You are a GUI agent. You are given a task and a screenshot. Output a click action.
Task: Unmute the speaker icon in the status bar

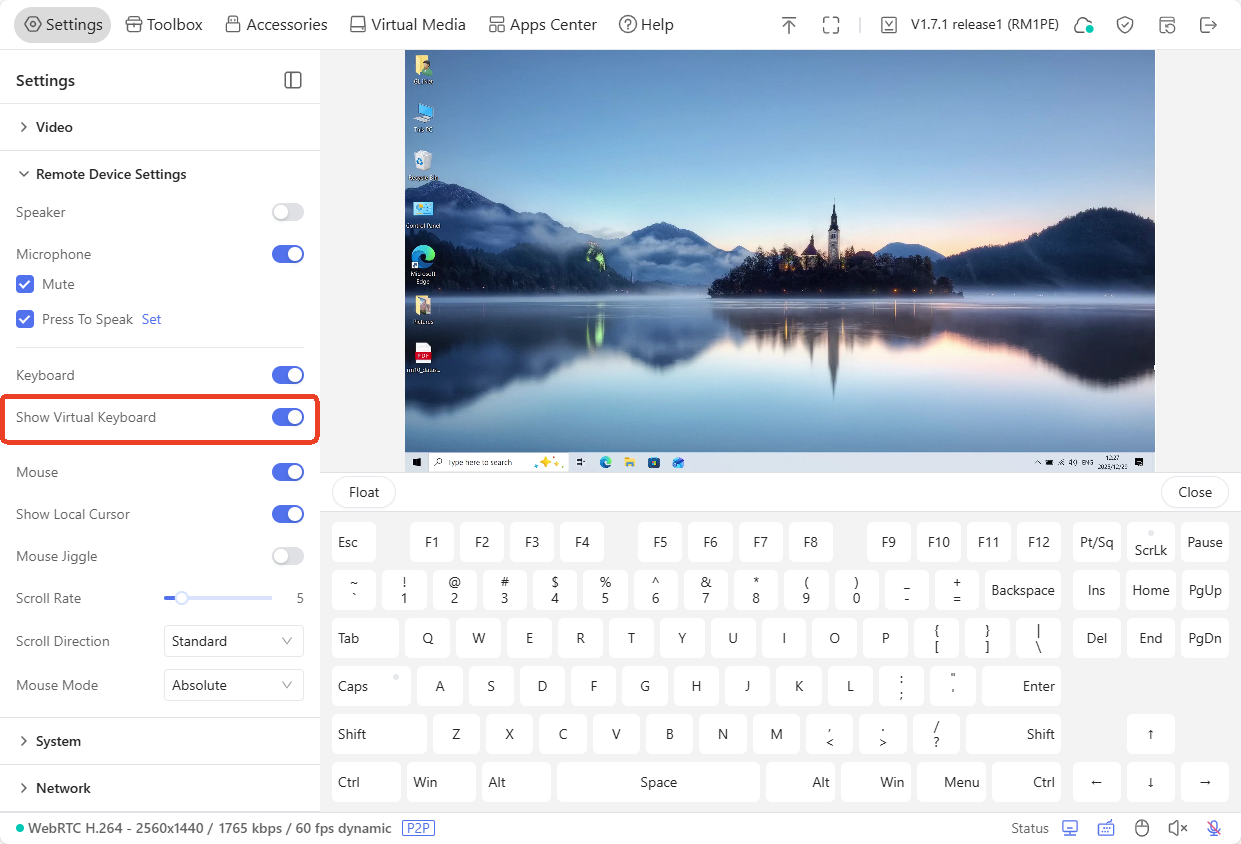click(x=1178, y=828)
